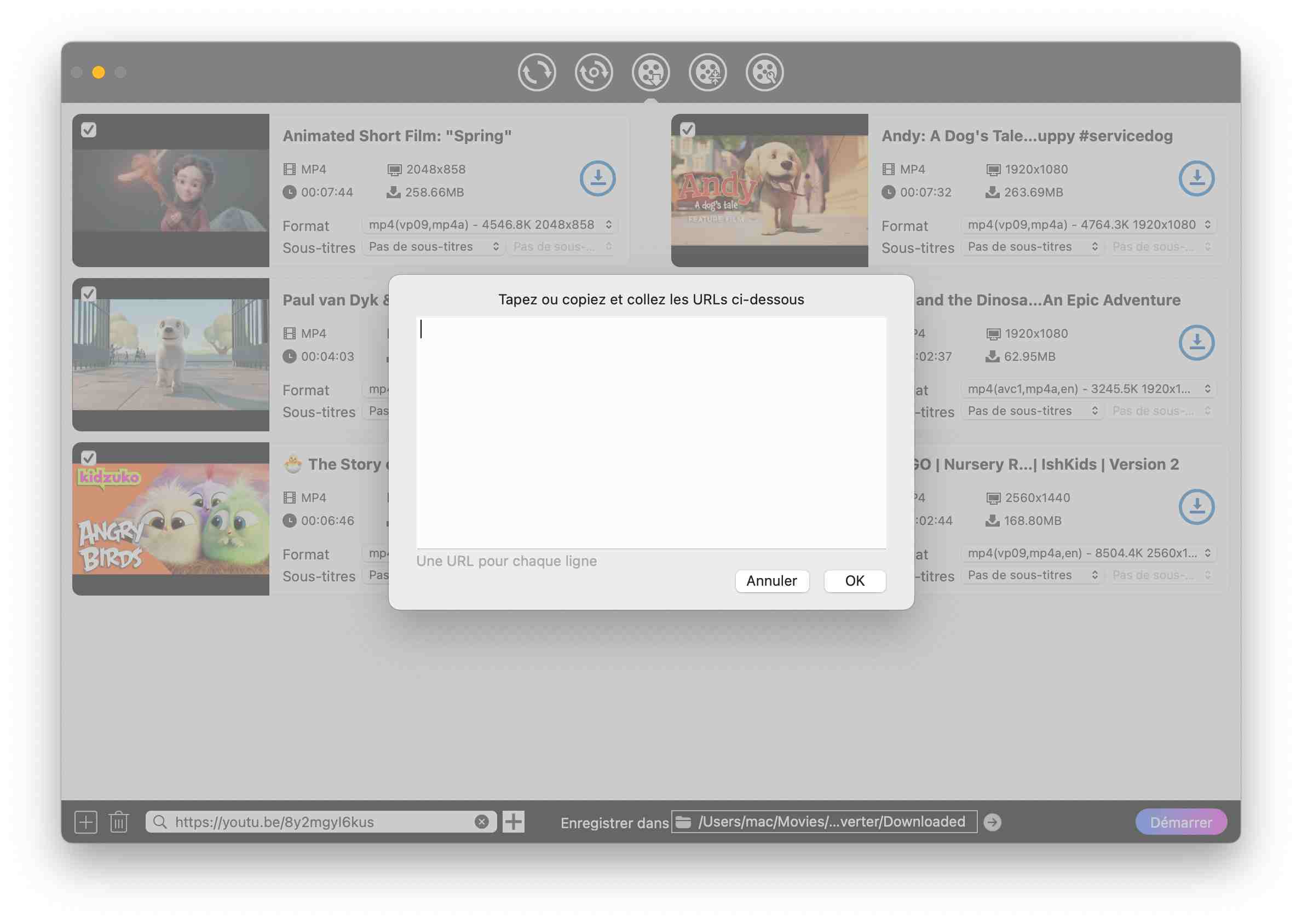
Task: Open the film reel compress tab
Action: [707, 72]
